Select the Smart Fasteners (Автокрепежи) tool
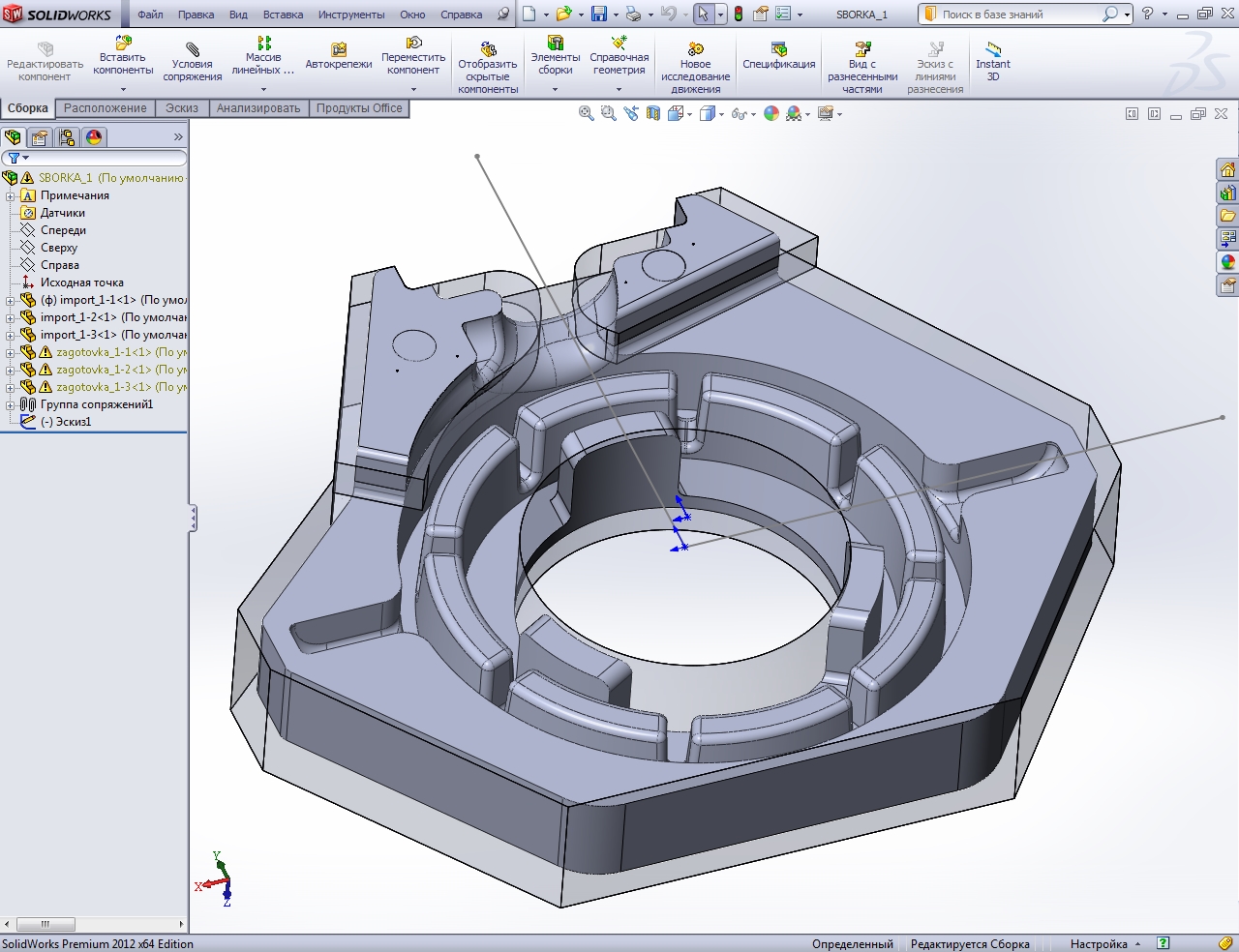 (x=338, y=50)
